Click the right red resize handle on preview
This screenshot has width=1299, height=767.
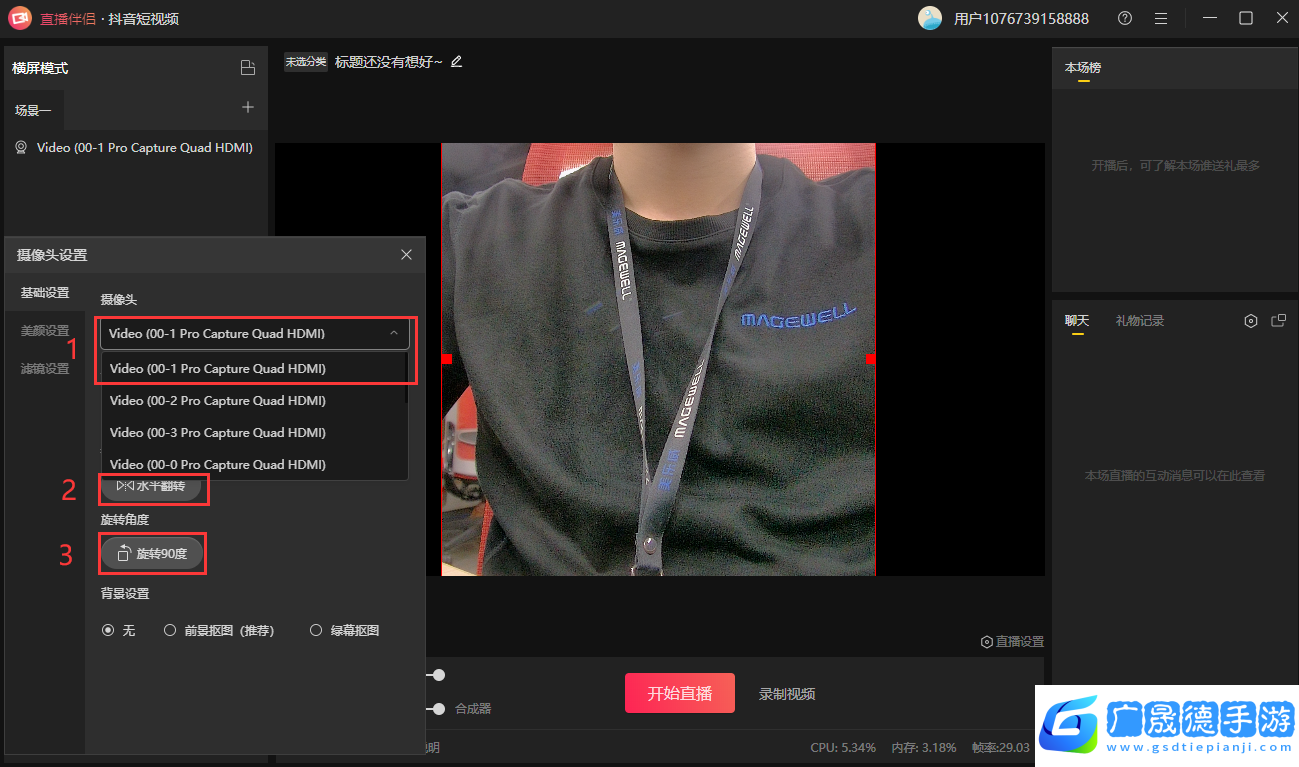[871, 358]
